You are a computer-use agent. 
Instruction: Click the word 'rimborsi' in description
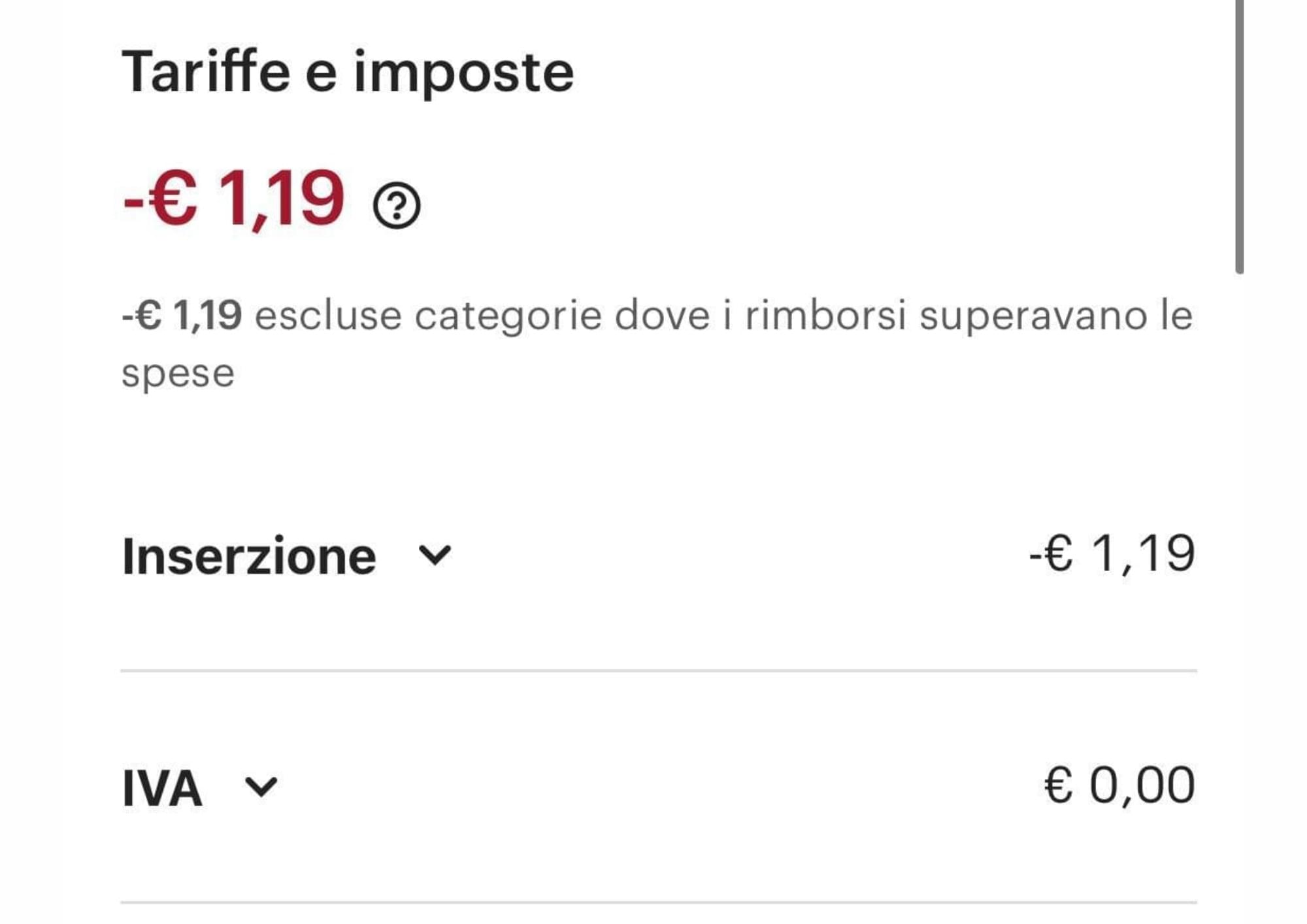(x=825, y=316)
